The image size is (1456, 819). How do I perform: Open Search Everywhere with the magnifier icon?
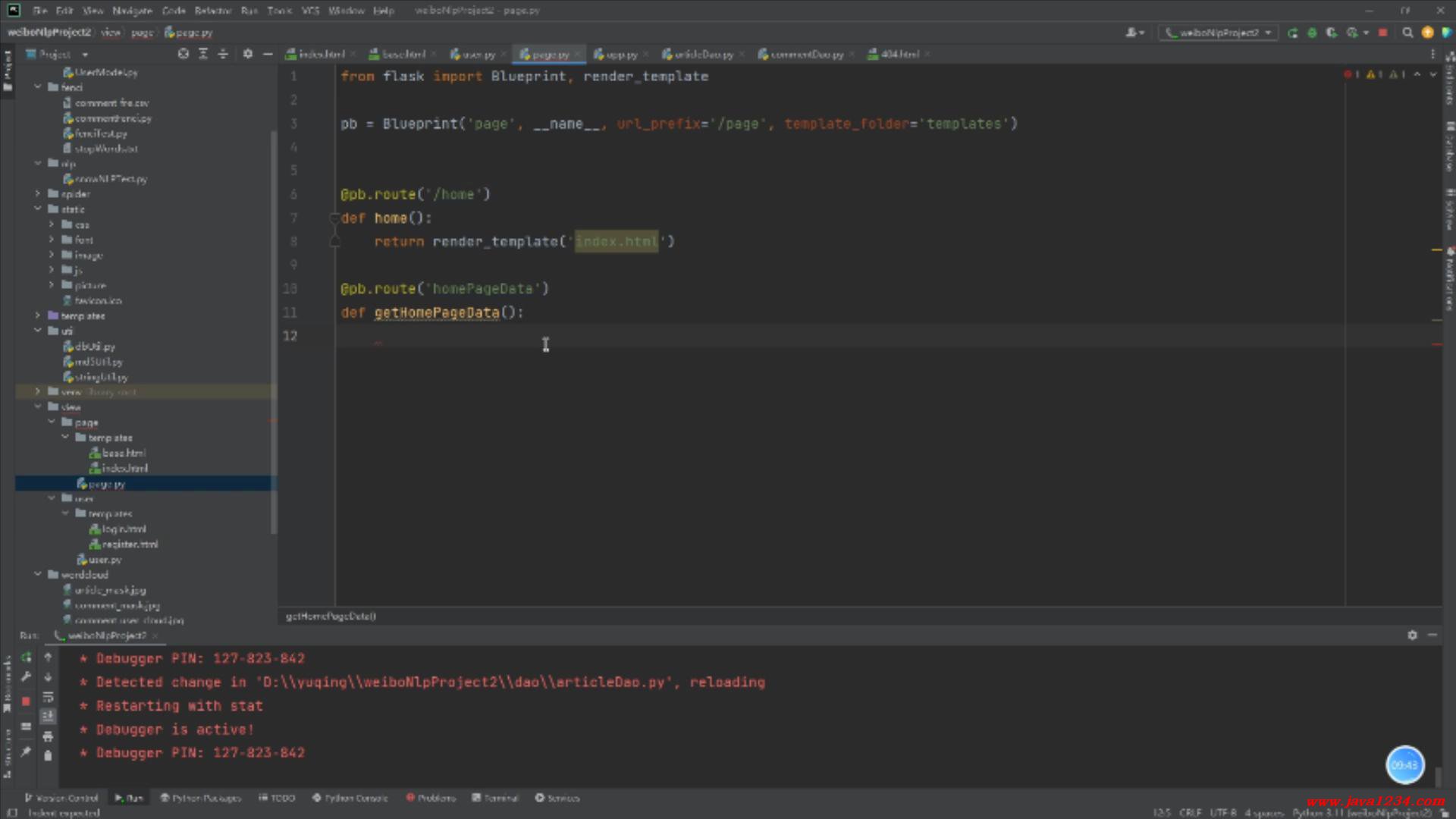[1407, 33]
